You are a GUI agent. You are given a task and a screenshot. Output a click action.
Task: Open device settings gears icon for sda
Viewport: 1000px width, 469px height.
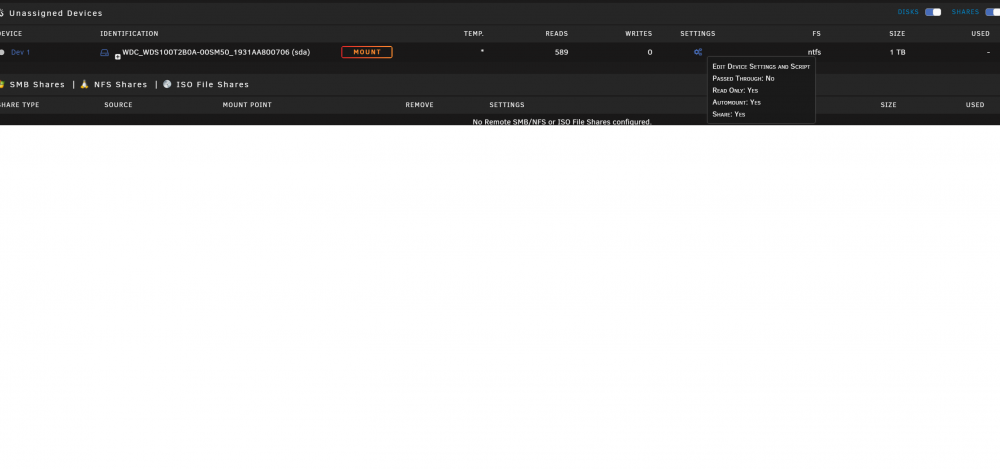pos(698,52)
